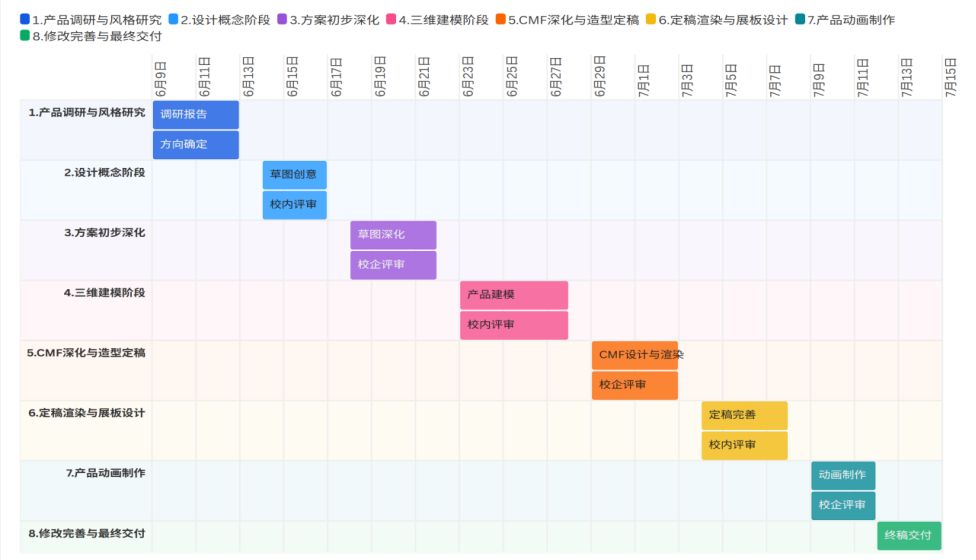Click the 7月1日 date header

644,80
